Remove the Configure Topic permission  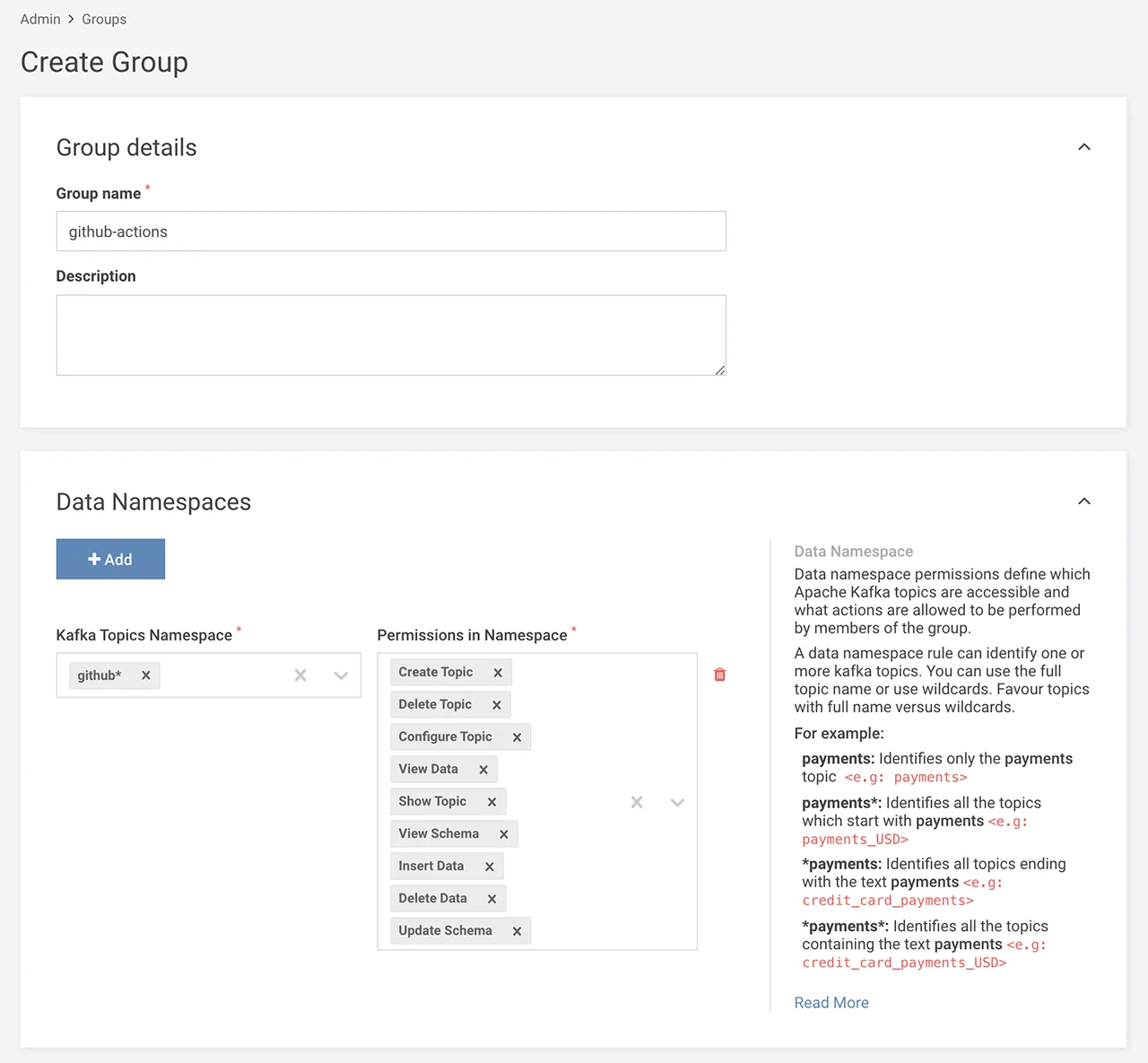(x=517, y=736)
